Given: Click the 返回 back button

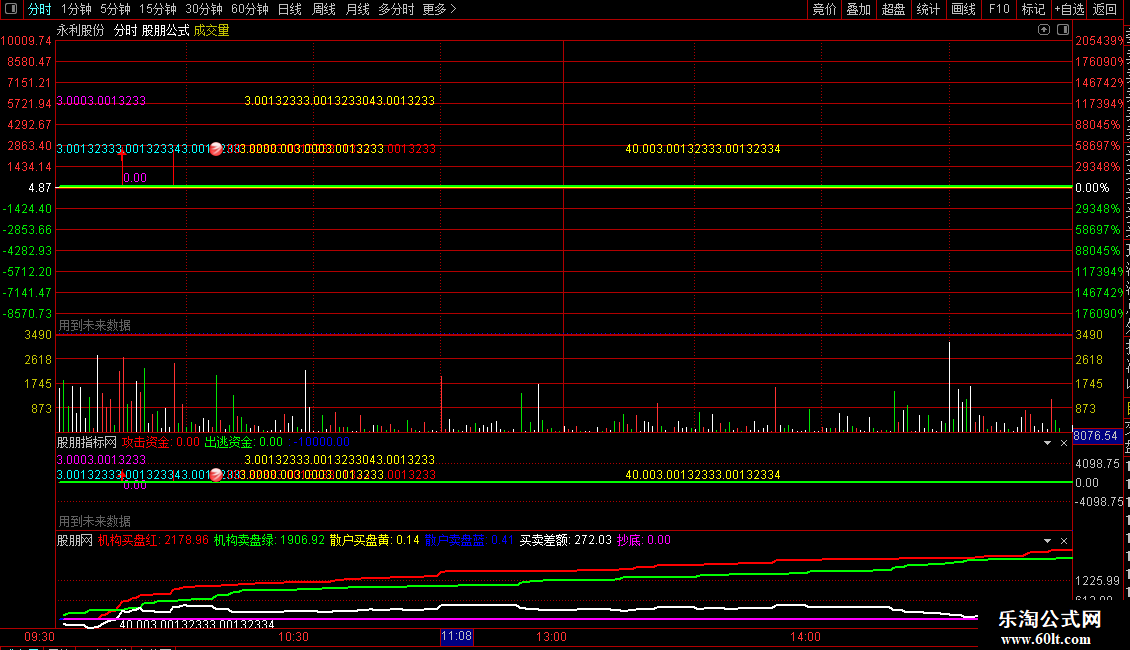Looking at the screenshot, I should pos(1105,9).
